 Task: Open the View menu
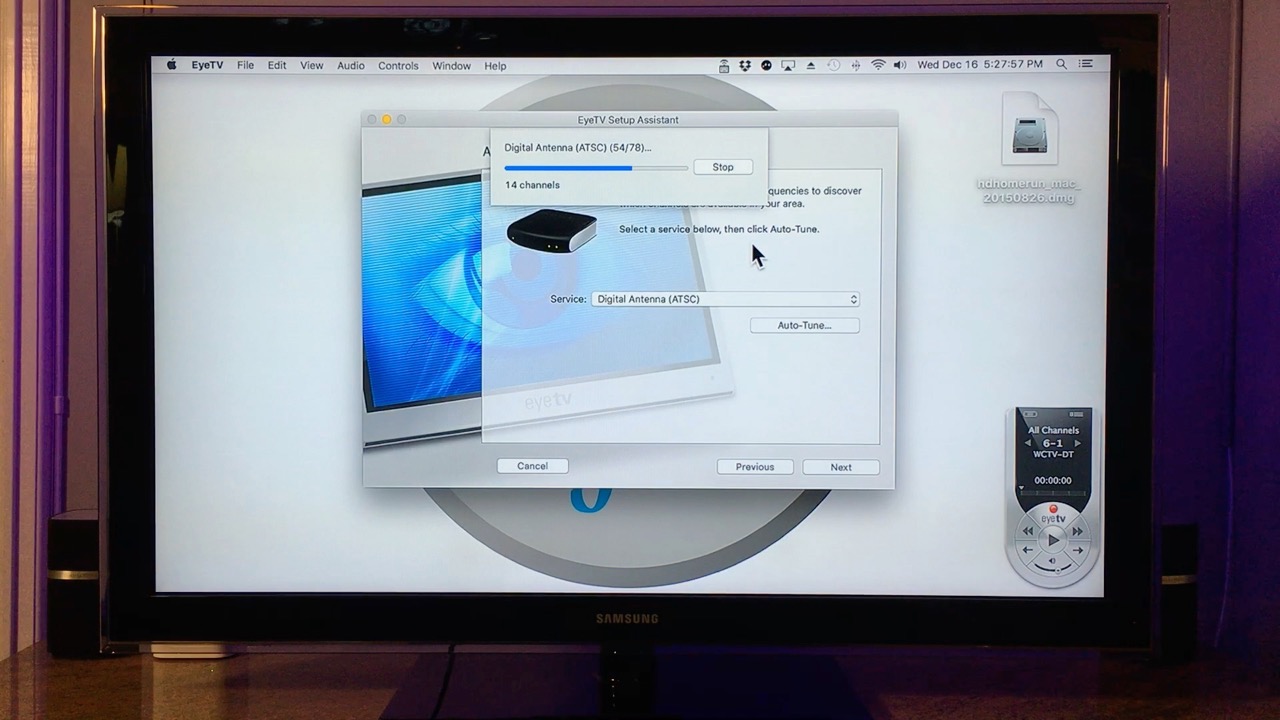point(312,66)
